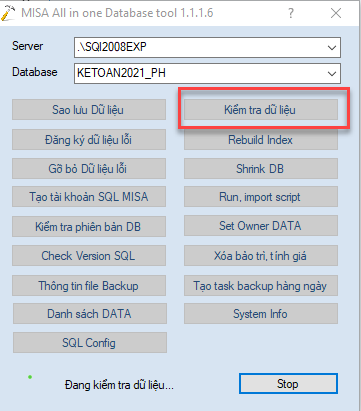Open SQL Config
The height and width of the screenshot is (411, 361).
pos(90,343)
